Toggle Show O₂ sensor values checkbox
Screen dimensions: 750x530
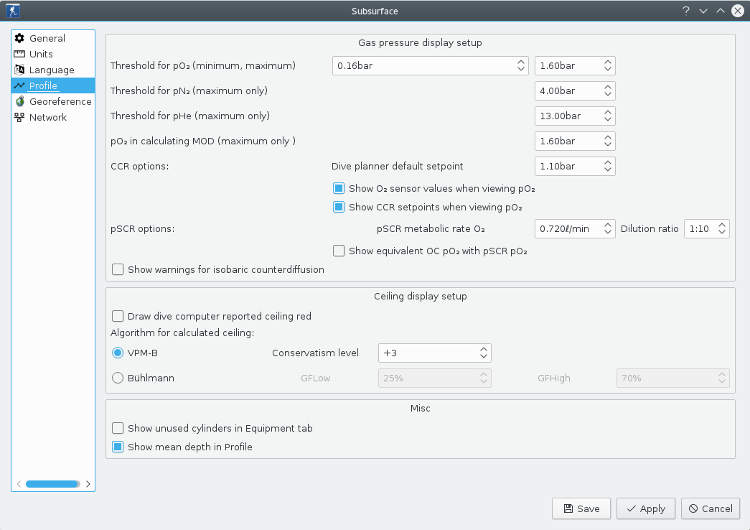pos(339,188)
